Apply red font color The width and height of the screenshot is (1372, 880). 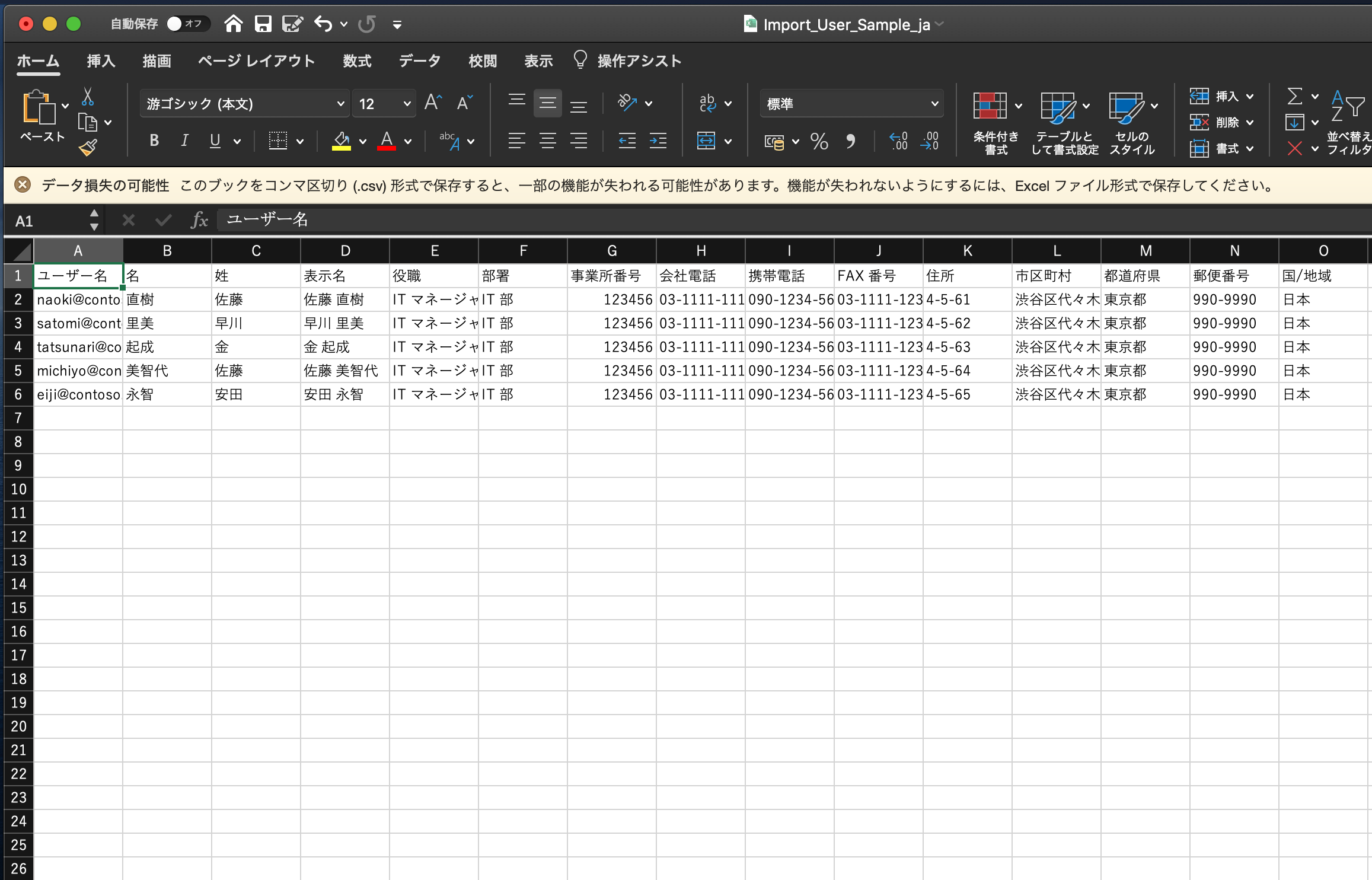[x=387, y=141]
